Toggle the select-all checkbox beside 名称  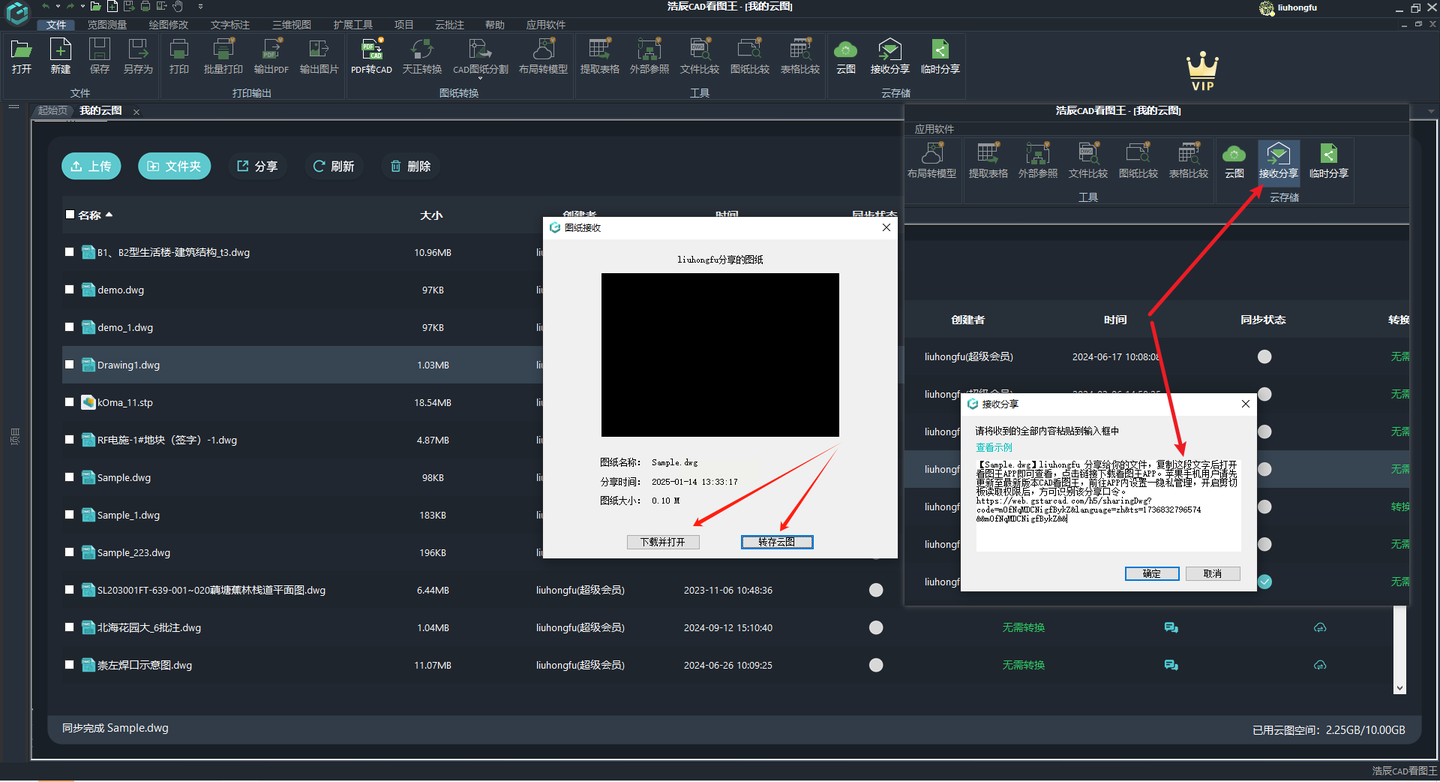click(70, 214)
